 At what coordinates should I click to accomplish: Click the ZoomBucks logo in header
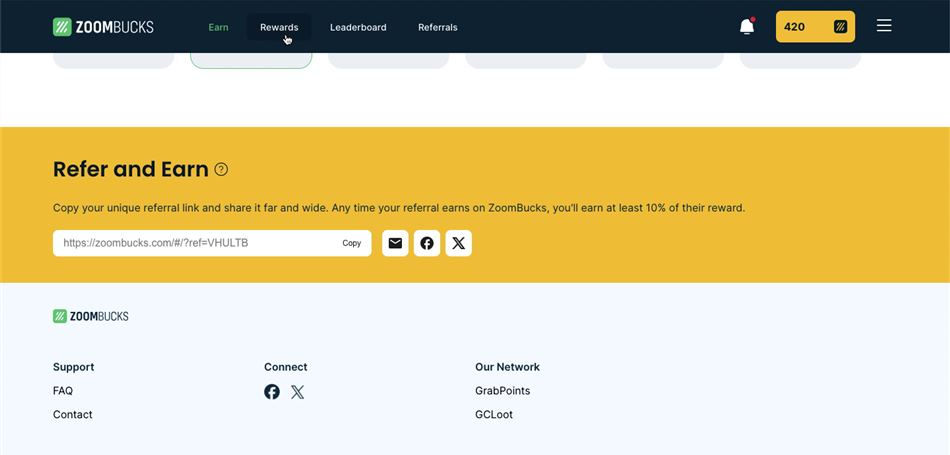[x=103, y=27]
